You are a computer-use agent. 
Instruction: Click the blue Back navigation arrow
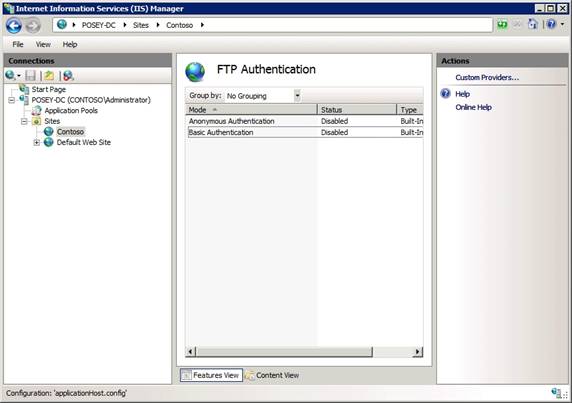coord(14,26)
